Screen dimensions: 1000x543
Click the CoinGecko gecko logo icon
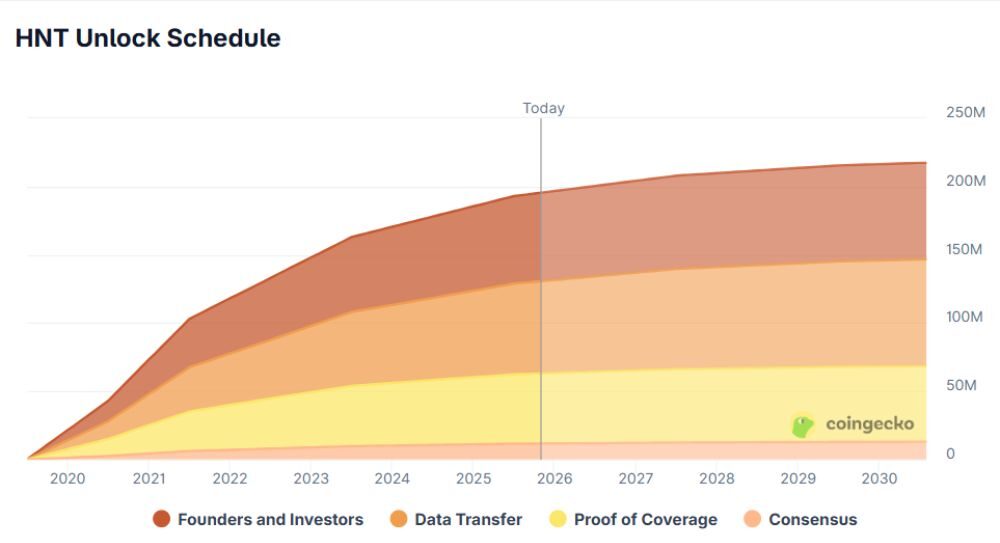pyautogui.click(x=803, y=426)
